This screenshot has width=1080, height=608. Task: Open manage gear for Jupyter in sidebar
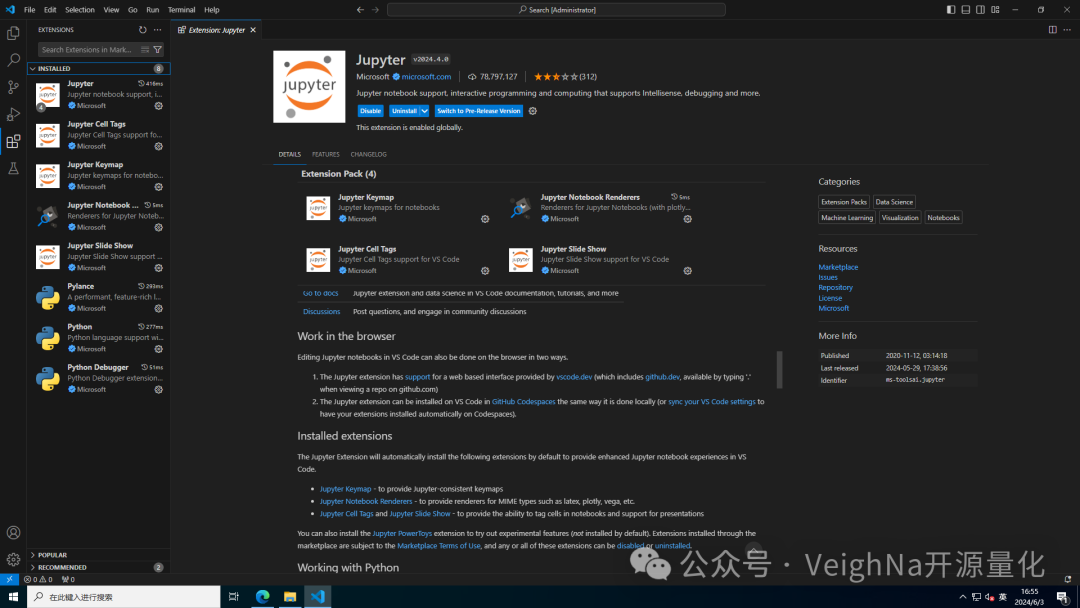pos(158,106)
